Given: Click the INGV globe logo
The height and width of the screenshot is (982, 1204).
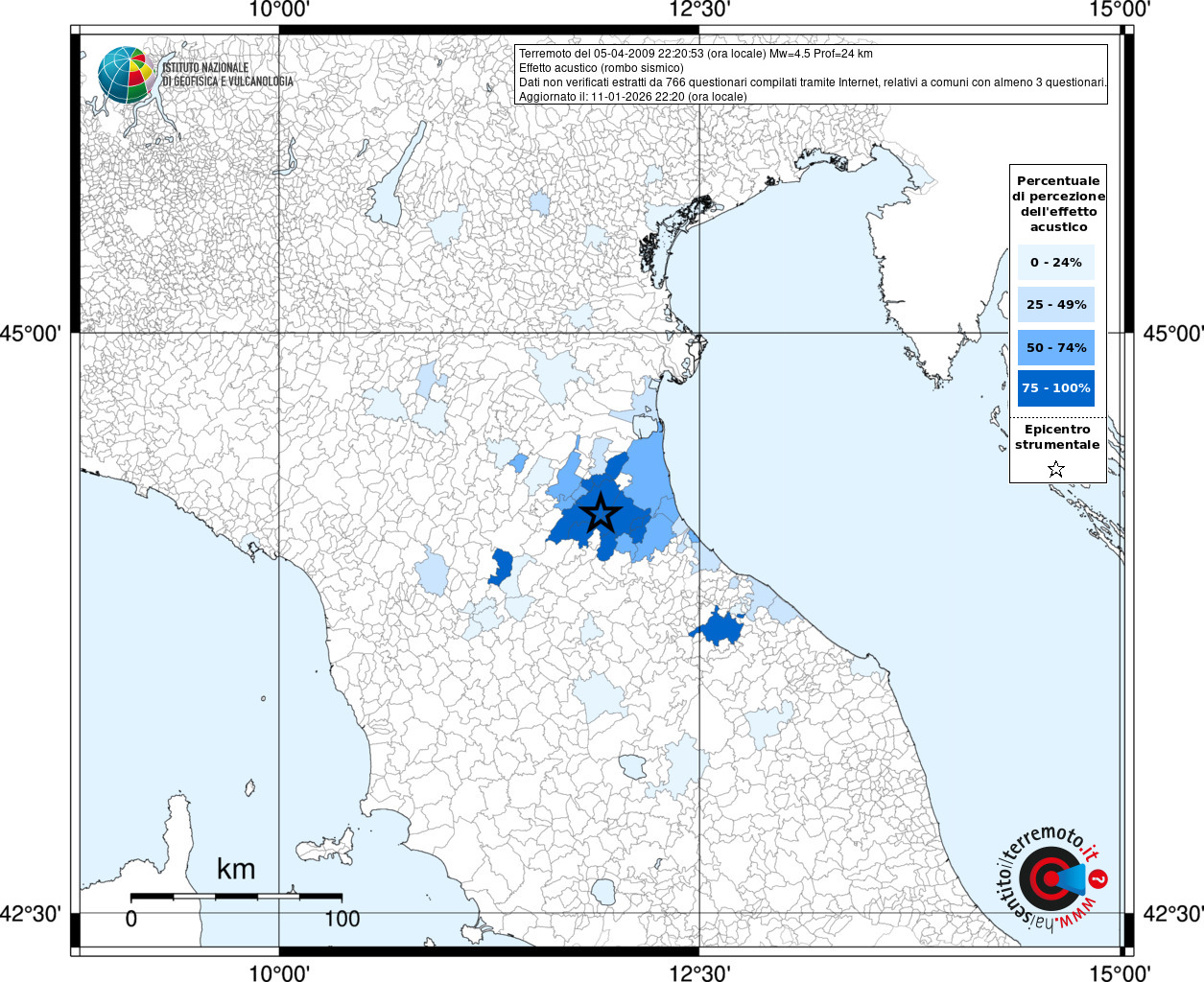Looking at the screenshot, I should click(x=126, y=75).
